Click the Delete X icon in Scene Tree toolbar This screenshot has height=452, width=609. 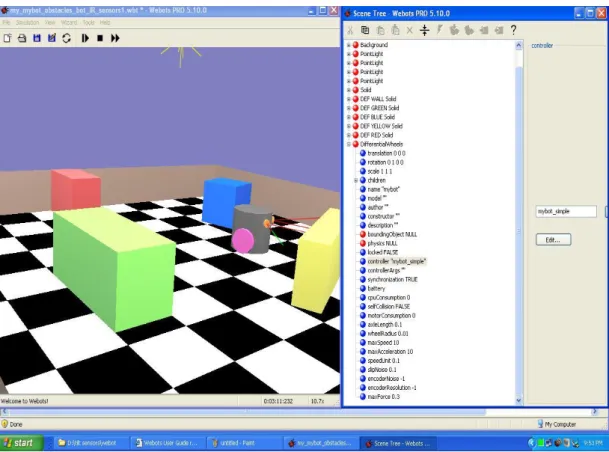point(410,30)
